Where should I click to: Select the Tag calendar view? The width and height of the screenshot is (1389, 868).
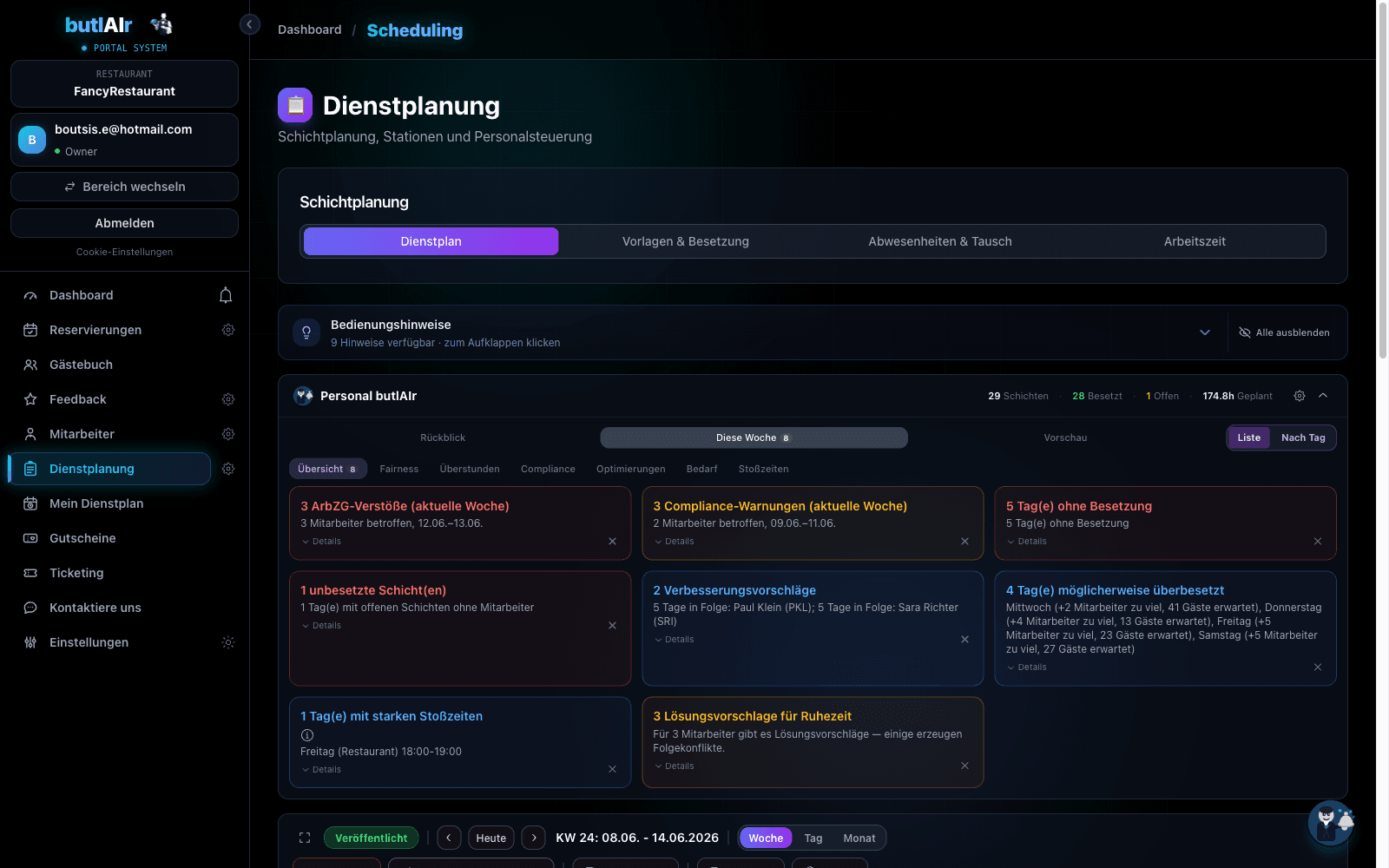click(x=813, y=838)
